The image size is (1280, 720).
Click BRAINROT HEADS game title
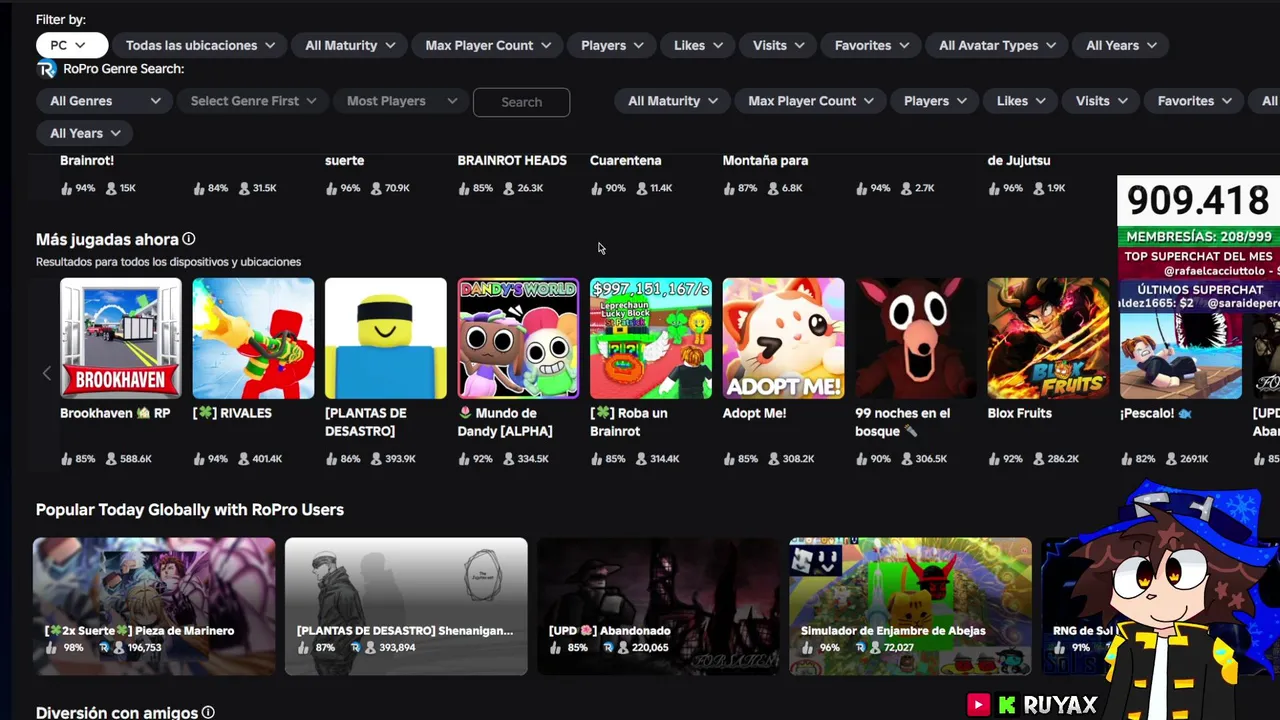[x=512, y=160]
